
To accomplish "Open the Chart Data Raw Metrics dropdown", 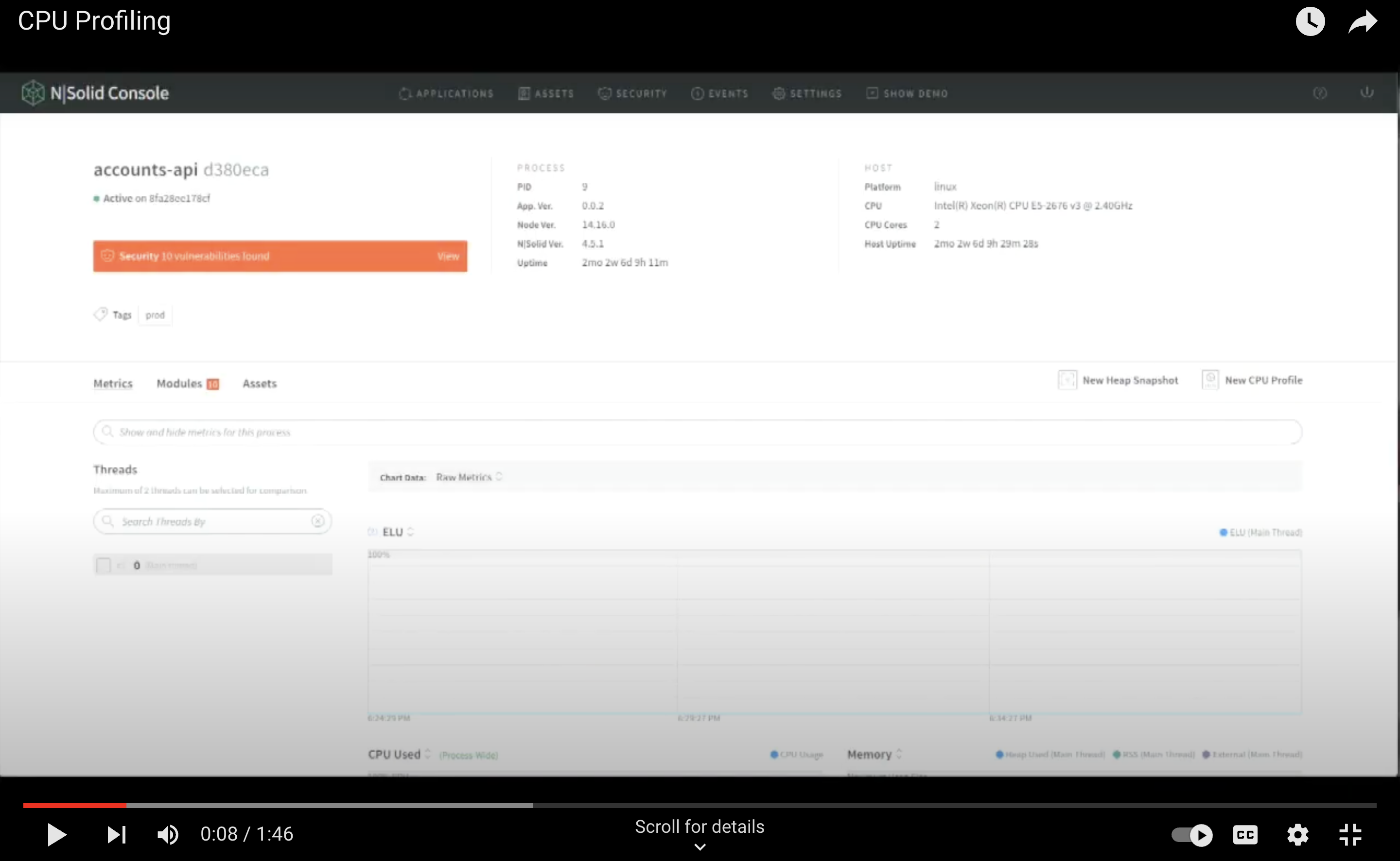I will [x=469, y=477].
